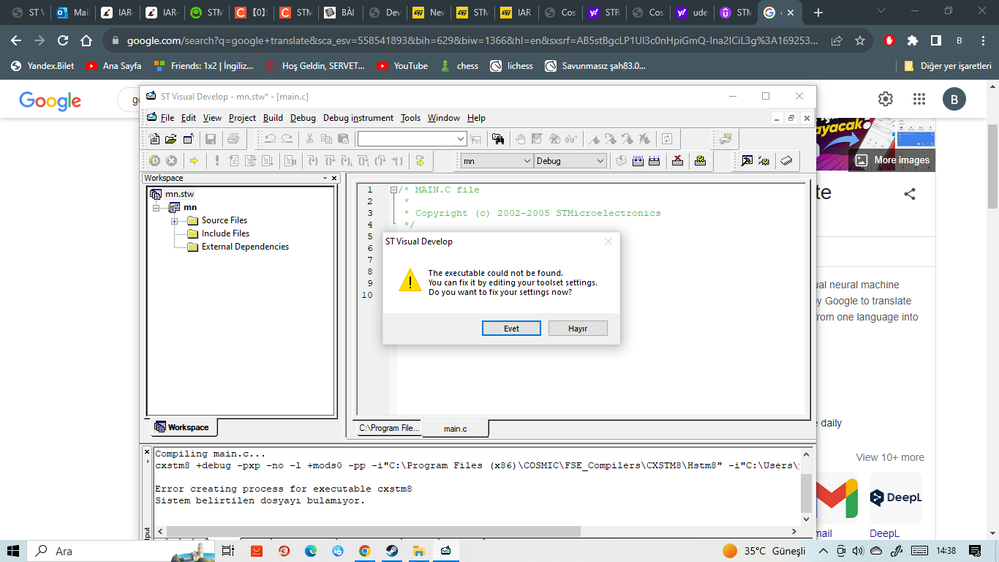Click the Windows Start button
The height and width of the screenshot is (562, 999).
coord(13,551)
